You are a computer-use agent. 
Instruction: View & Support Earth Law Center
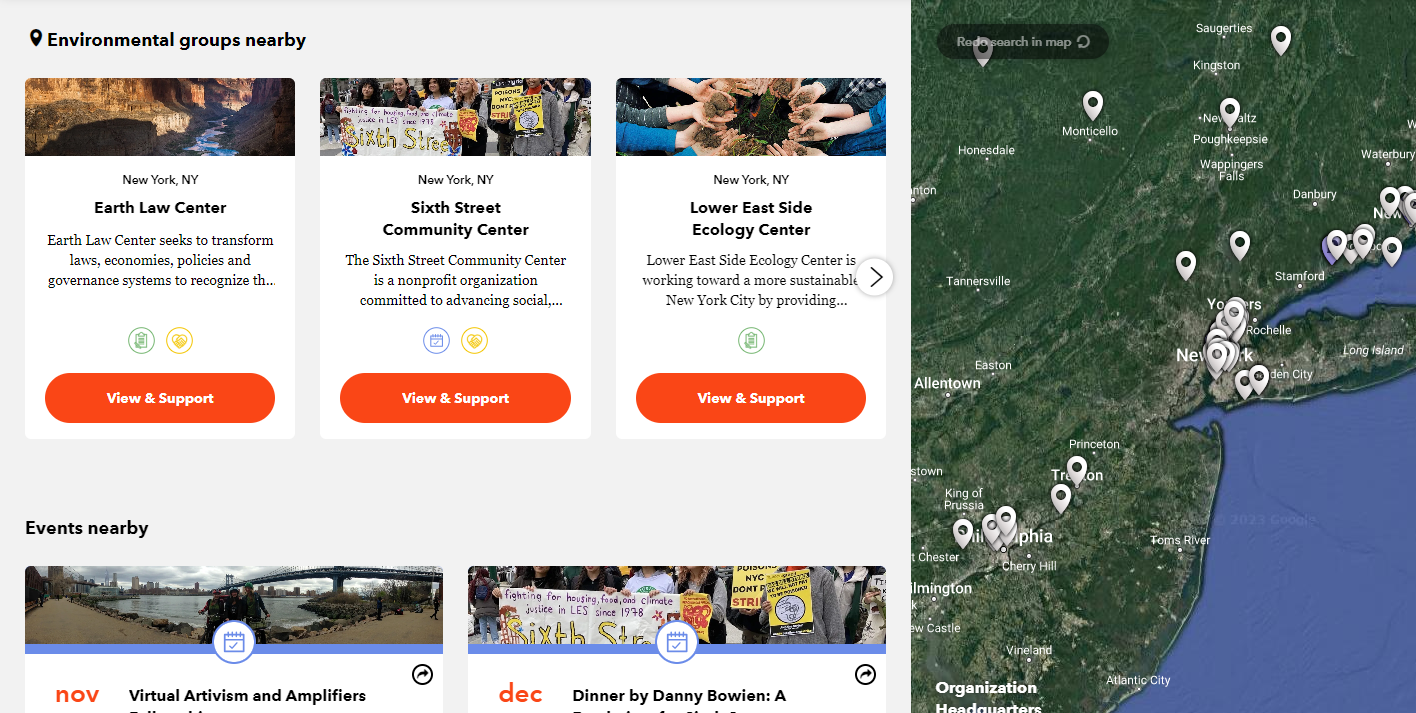(x=160, y=398)
